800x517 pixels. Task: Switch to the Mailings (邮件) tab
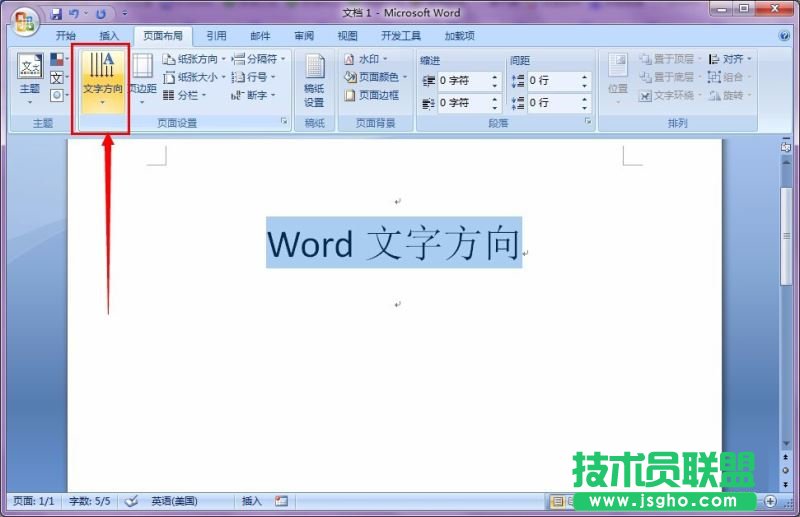point(260,36)
